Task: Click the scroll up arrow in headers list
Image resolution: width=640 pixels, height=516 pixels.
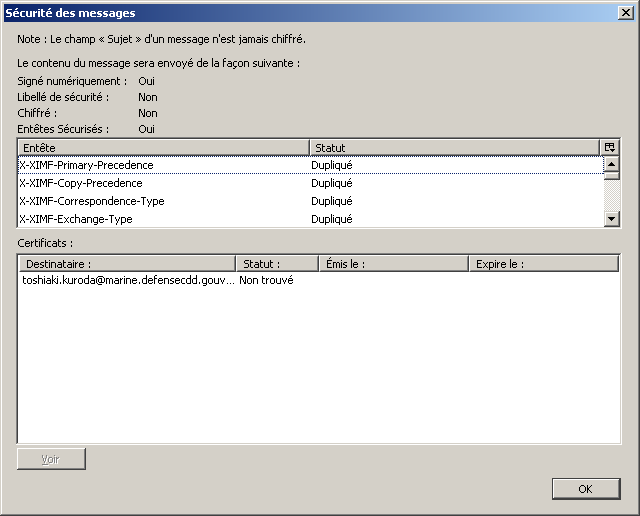Action: point(612,163)
